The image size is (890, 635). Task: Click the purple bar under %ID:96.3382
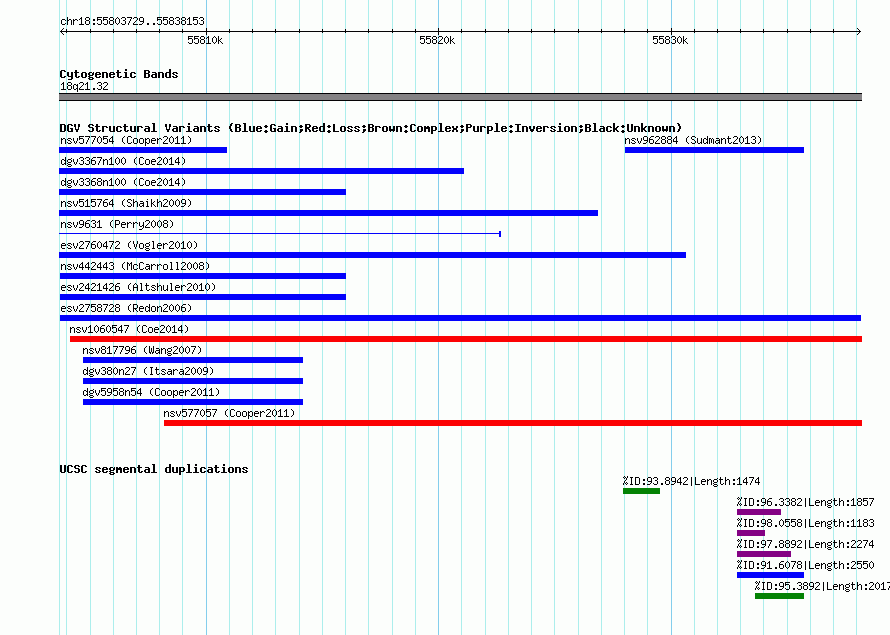[x=759, y=512]
